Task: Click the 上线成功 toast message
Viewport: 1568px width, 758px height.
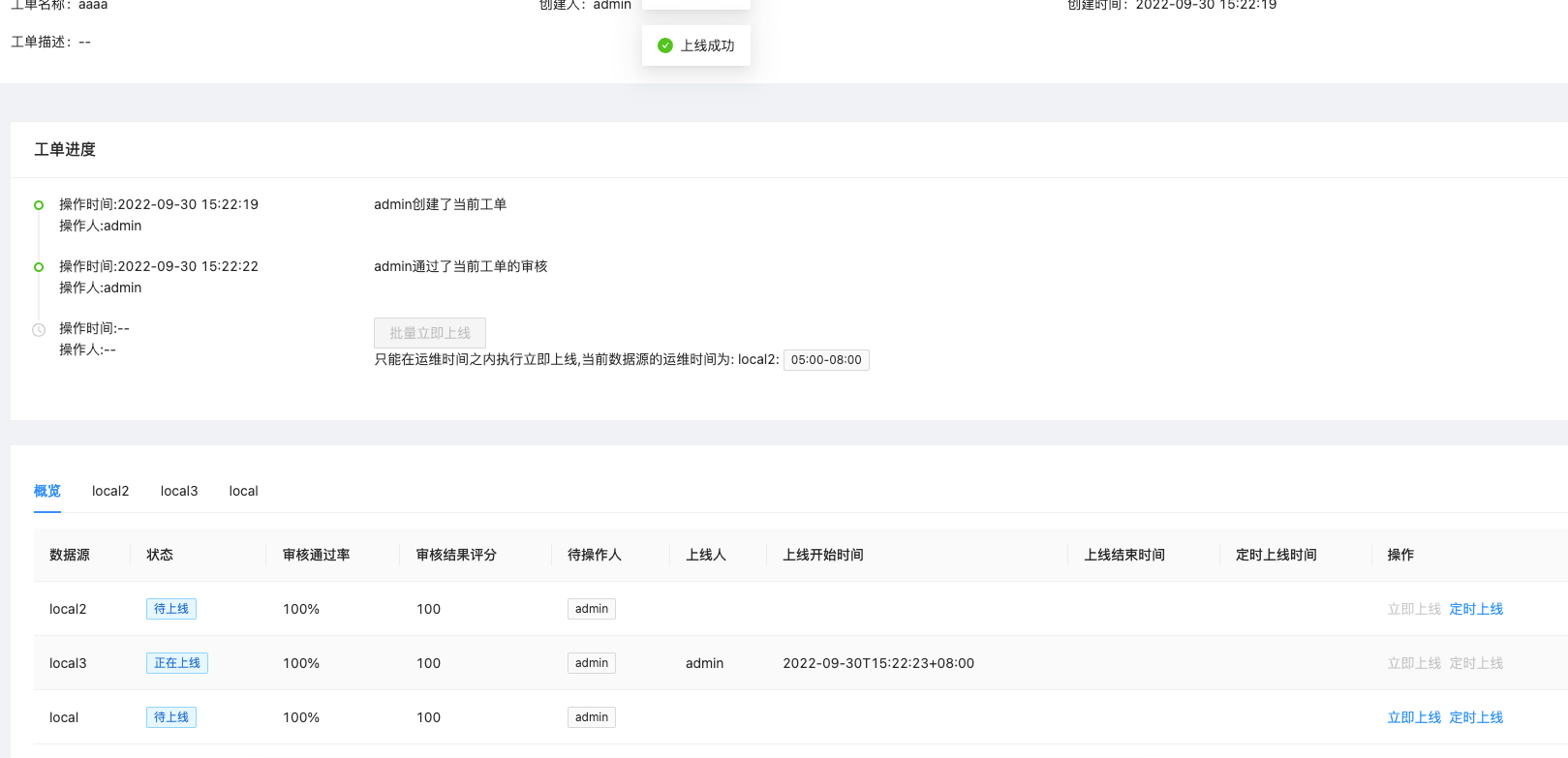Action: pos(696,45)
